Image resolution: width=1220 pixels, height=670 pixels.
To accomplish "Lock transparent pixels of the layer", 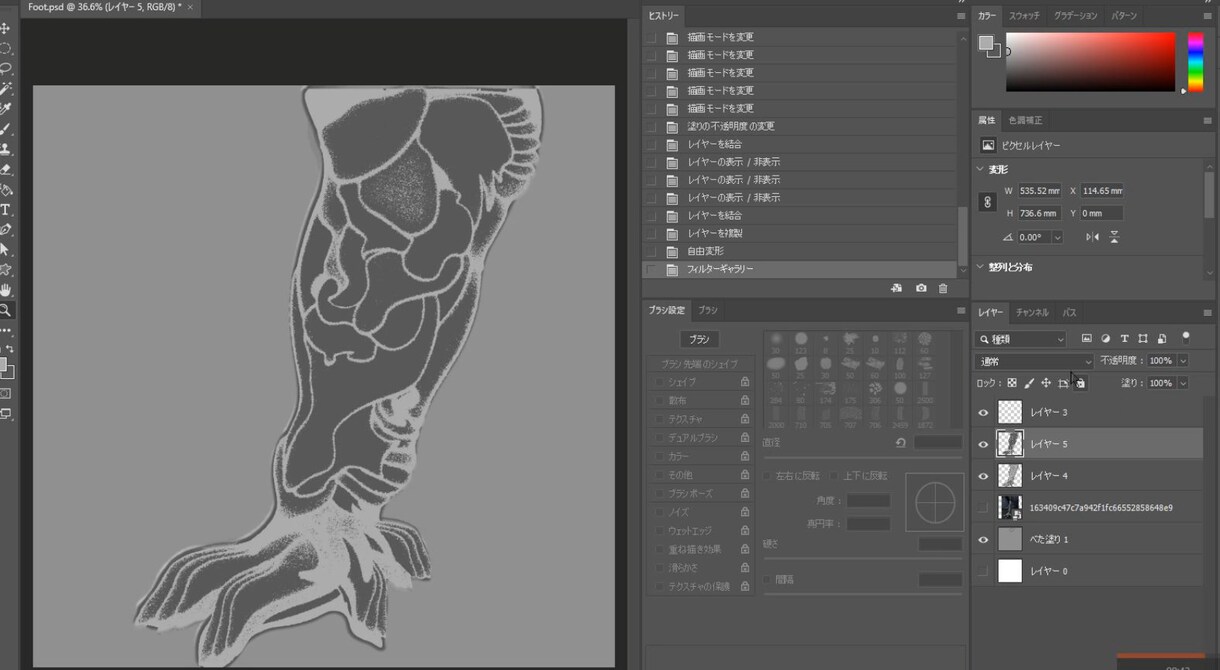I will [x=1012, y=383].
